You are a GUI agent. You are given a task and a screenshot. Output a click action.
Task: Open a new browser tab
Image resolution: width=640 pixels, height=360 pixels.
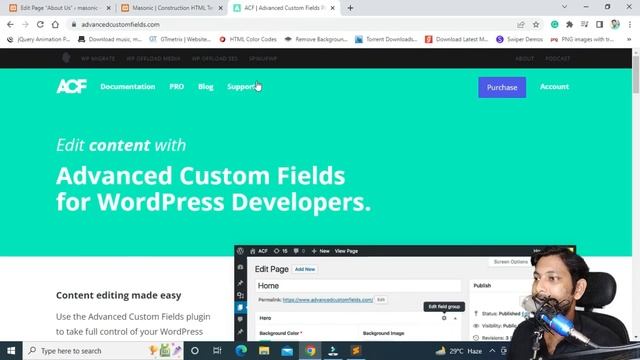(350, 8)
